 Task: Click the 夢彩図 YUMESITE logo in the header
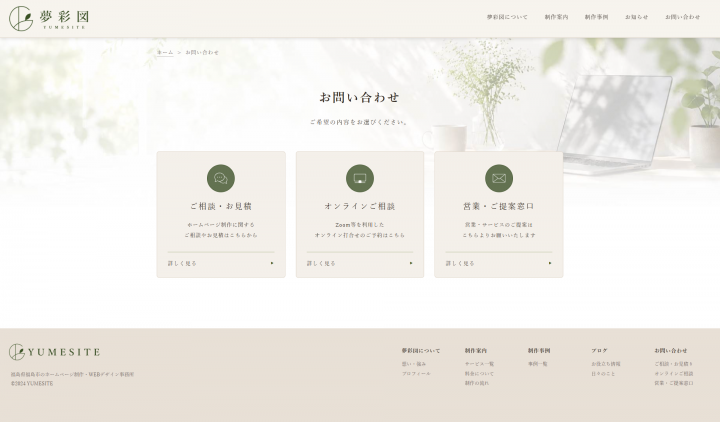(x=49, y=18)
